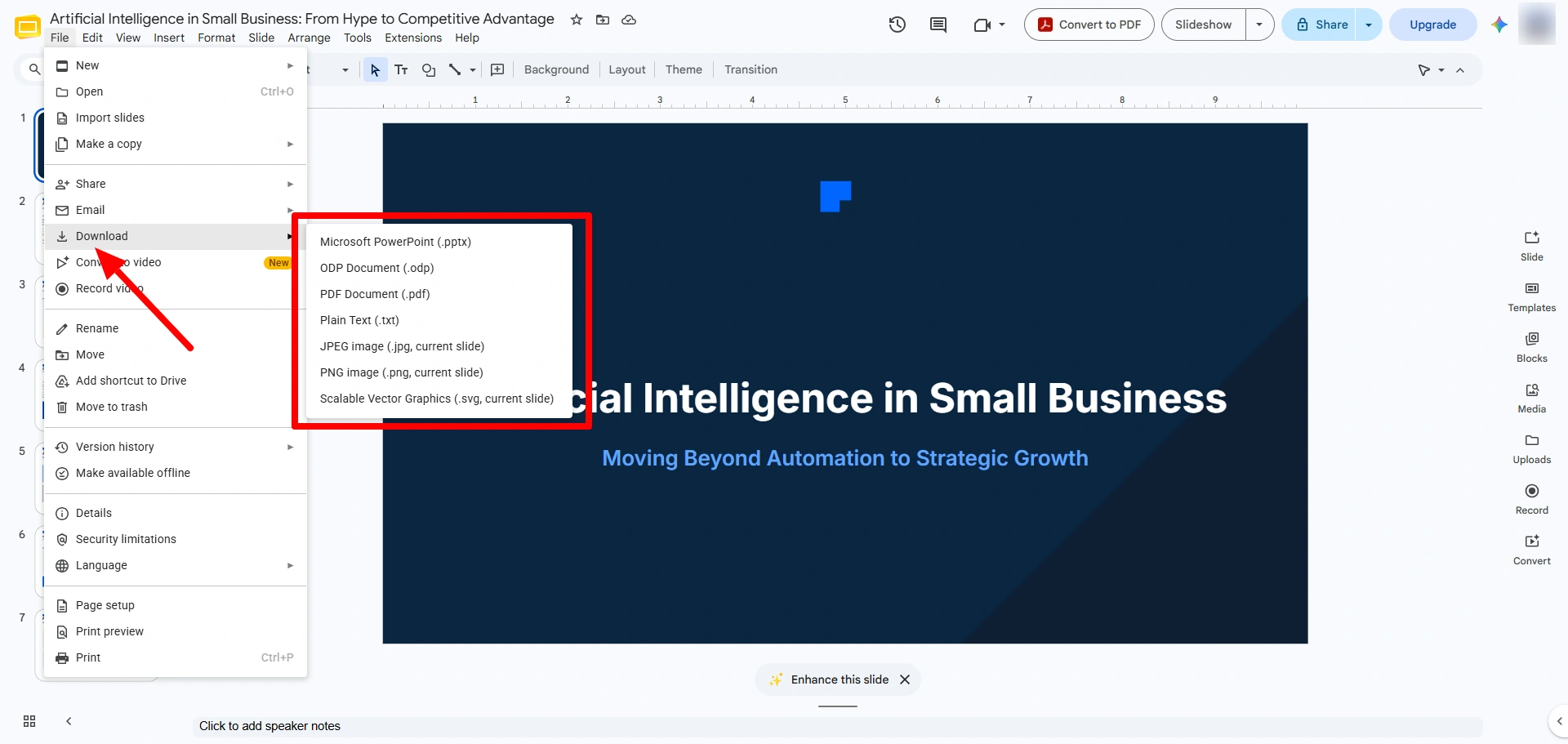Open the Slide sidebar panel
The image size is (1568, 744).
click(1532, 246)
